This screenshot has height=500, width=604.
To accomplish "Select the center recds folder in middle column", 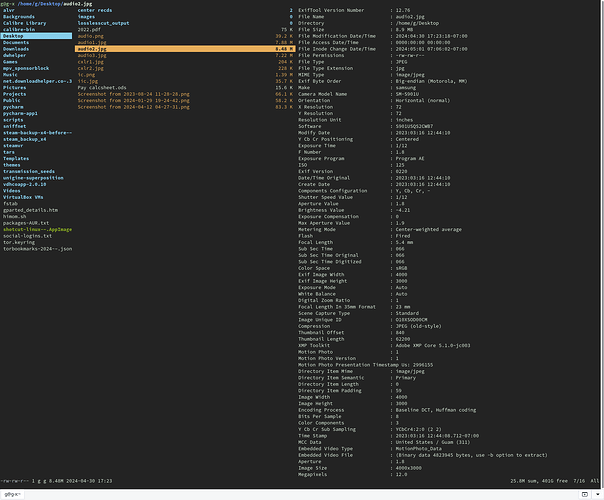I will pos(95,10).
